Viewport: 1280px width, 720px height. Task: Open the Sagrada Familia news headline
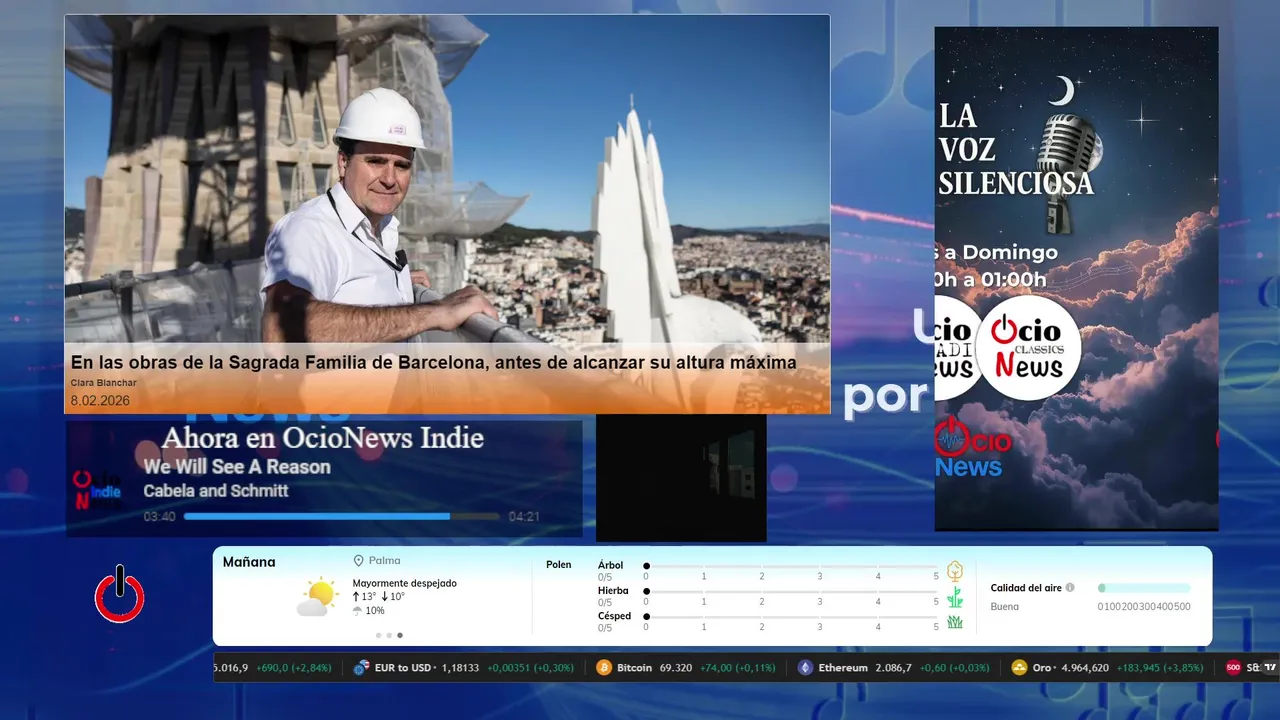click(434, 362)
